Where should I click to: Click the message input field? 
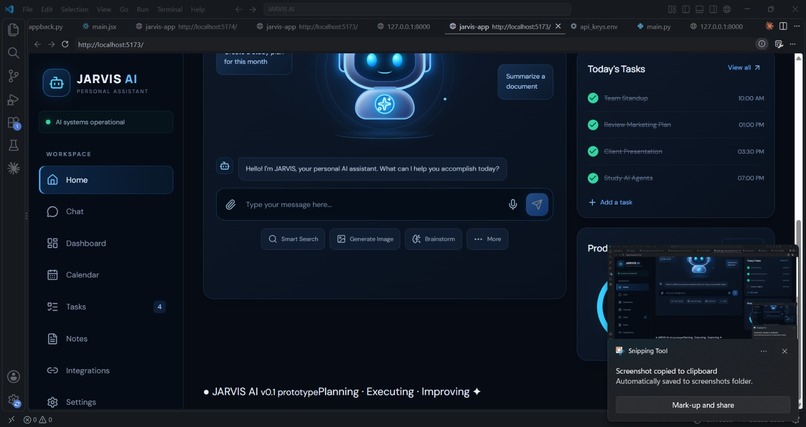(373, 205)
